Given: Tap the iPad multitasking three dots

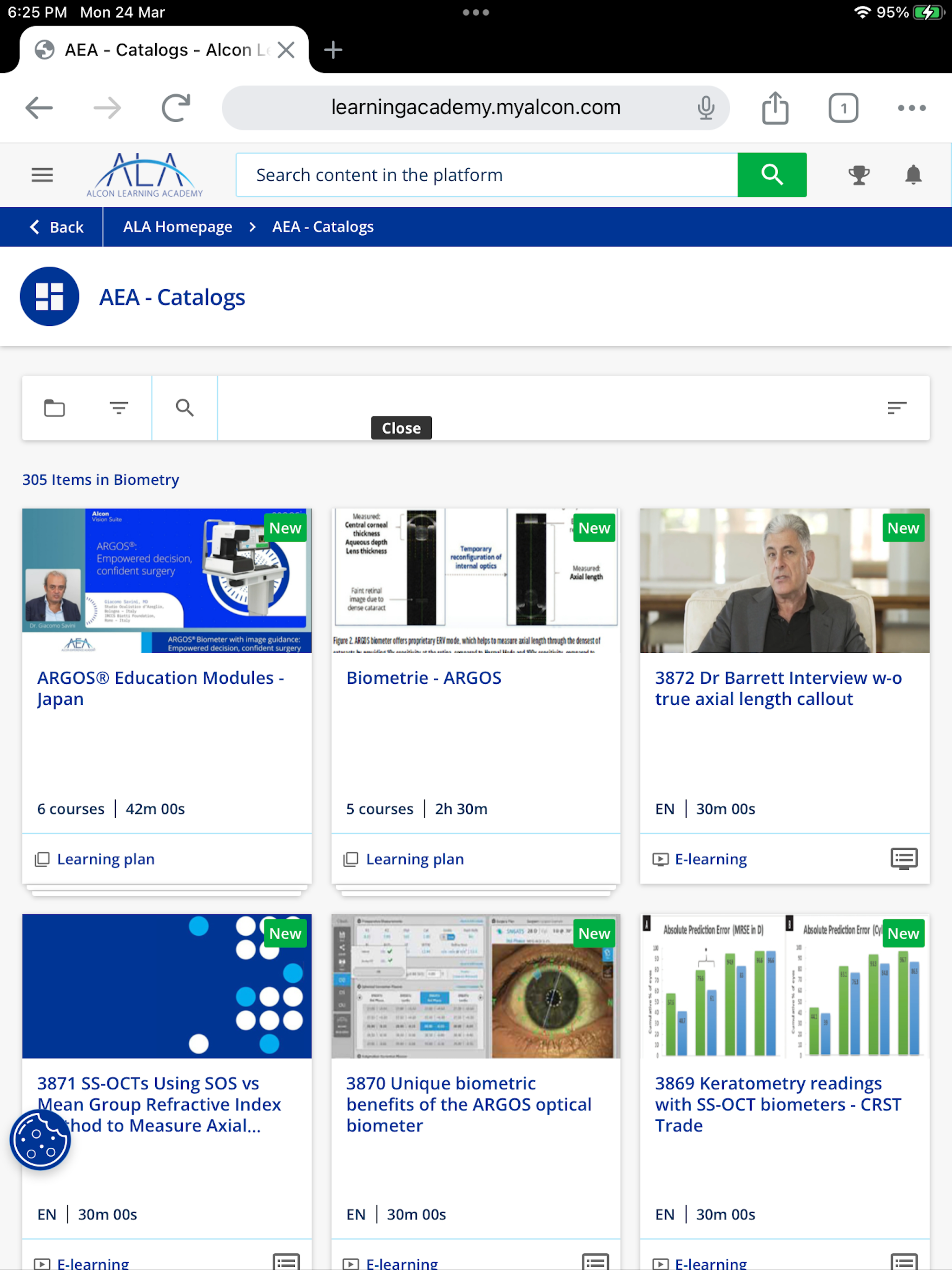Looking at the screenshot, I should click(476, 12).
